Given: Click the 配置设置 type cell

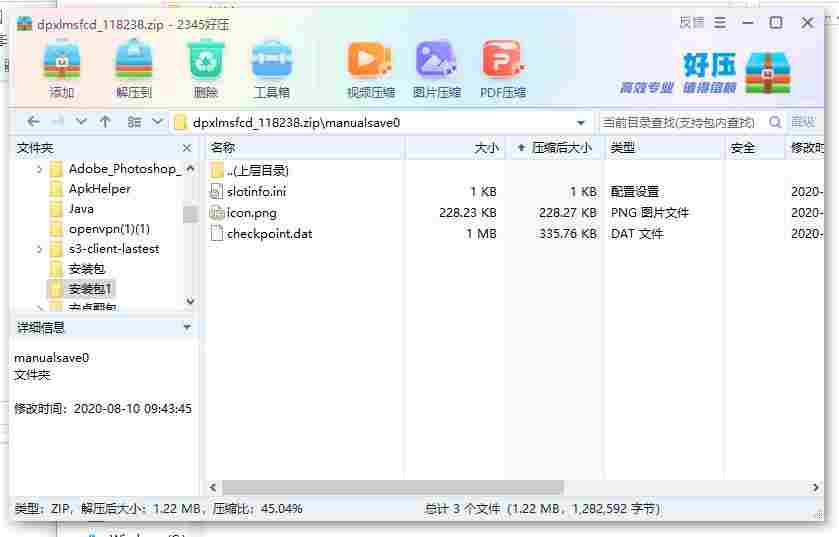Looking at the screenshot, I should tap(635, 191).
